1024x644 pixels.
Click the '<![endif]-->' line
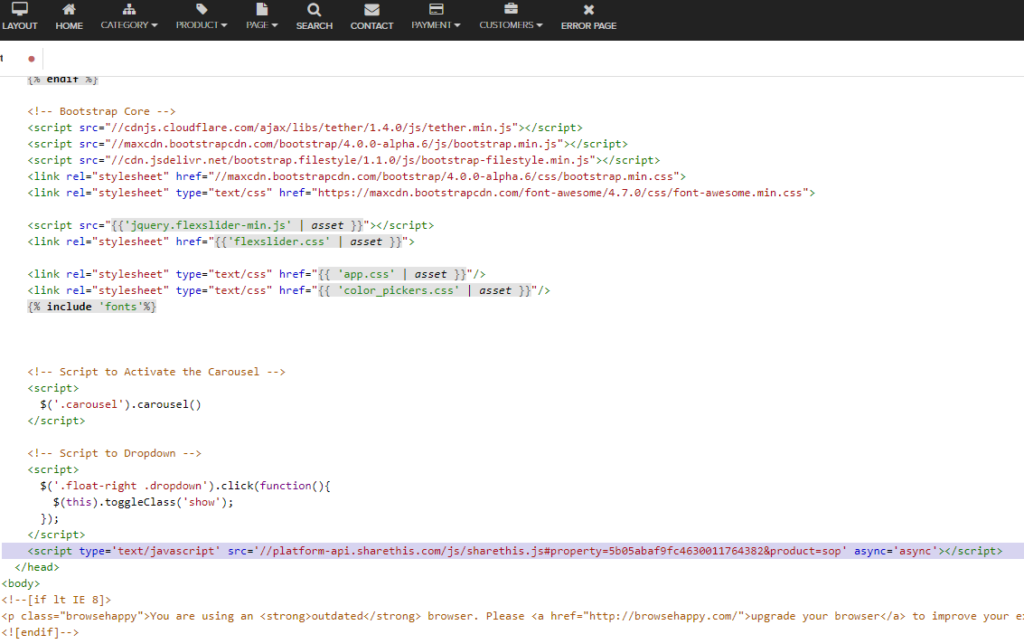(40, 632)
